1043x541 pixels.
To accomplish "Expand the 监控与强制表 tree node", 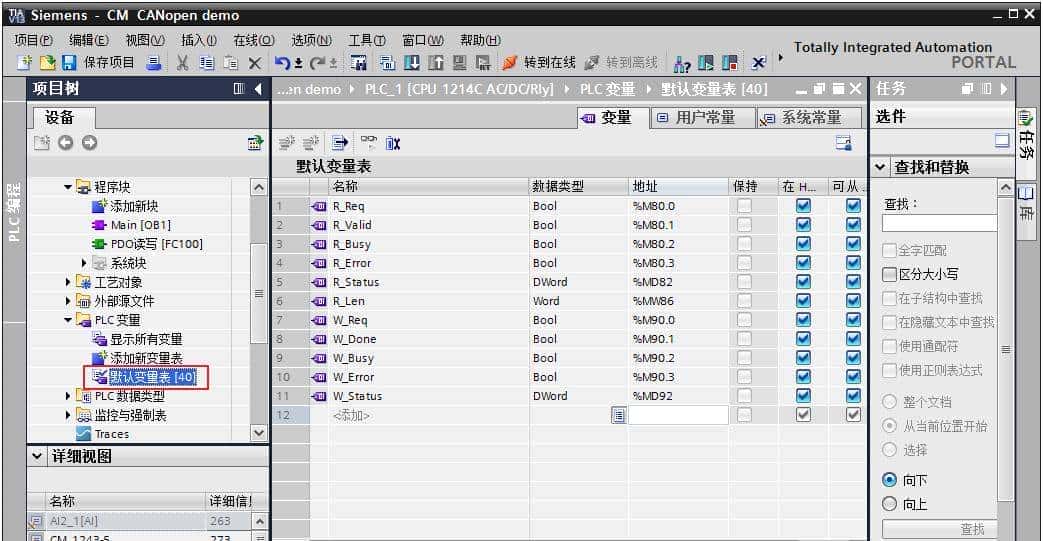I will (68, 415).
